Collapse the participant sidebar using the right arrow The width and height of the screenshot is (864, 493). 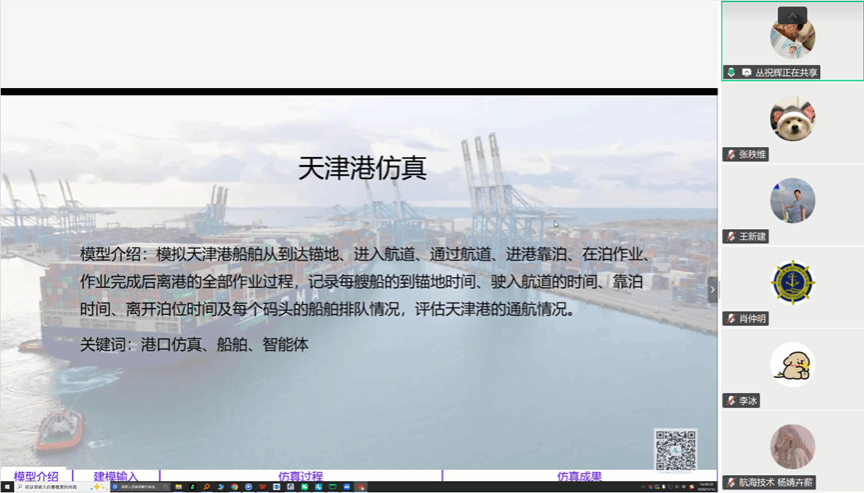(x=712, y=289)
